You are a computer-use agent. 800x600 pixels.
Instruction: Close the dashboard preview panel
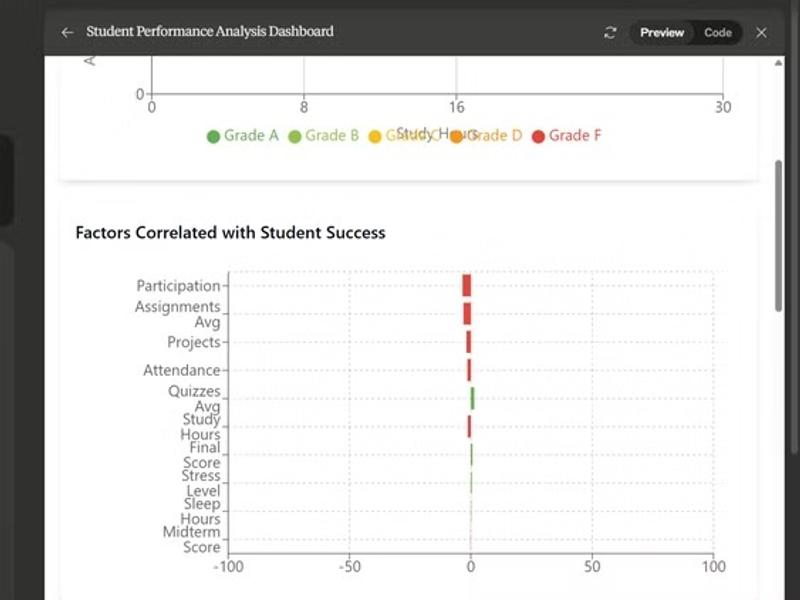coord(761,32)
